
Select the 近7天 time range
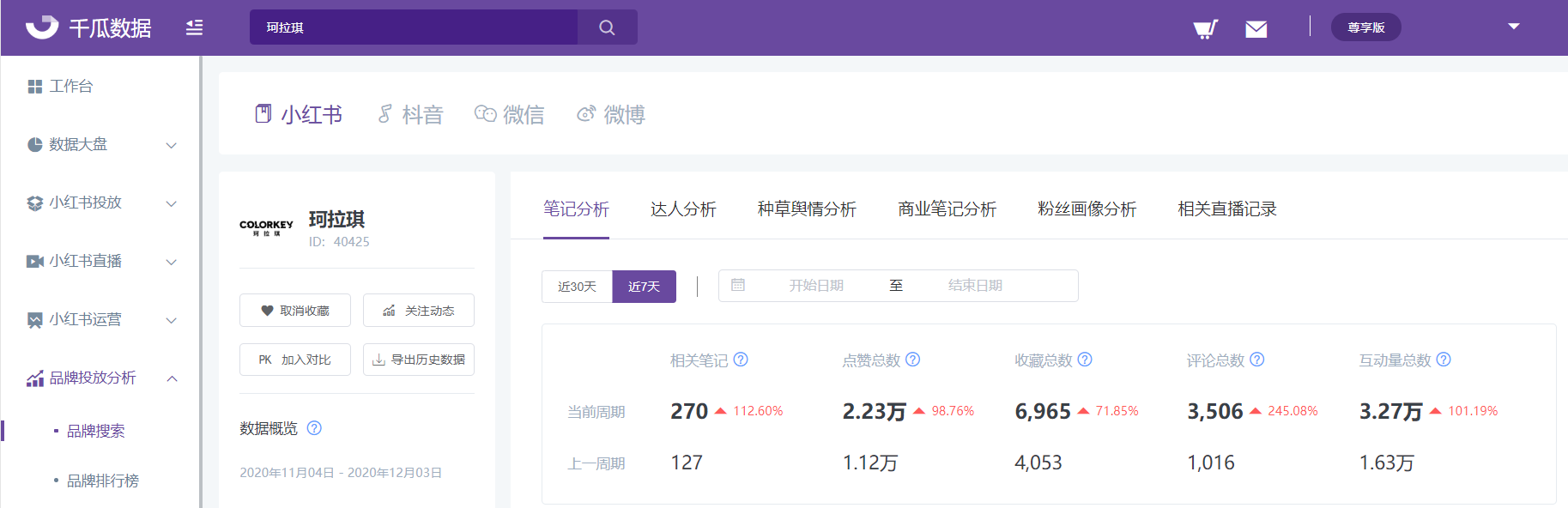644,287
